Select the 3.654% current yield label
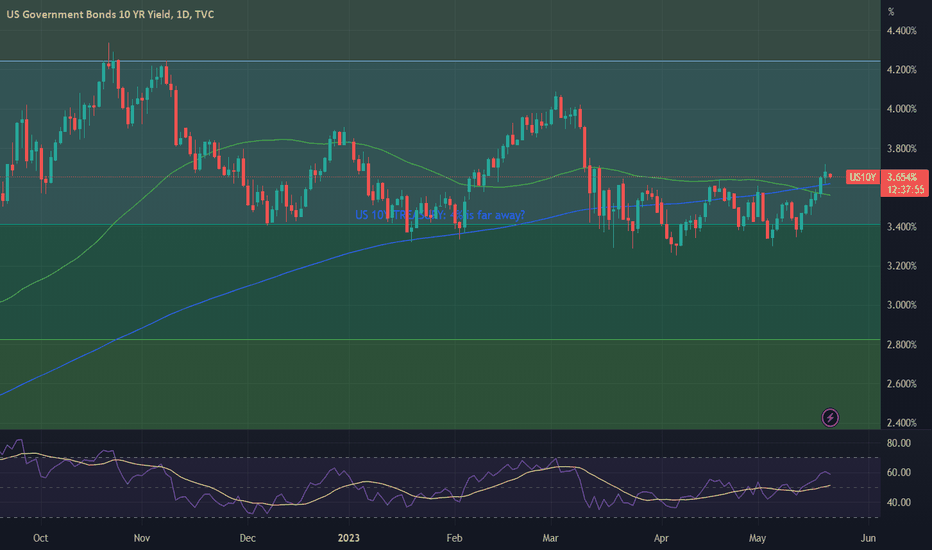This screenshot has width=932, height=550. [x=904, y=177]
